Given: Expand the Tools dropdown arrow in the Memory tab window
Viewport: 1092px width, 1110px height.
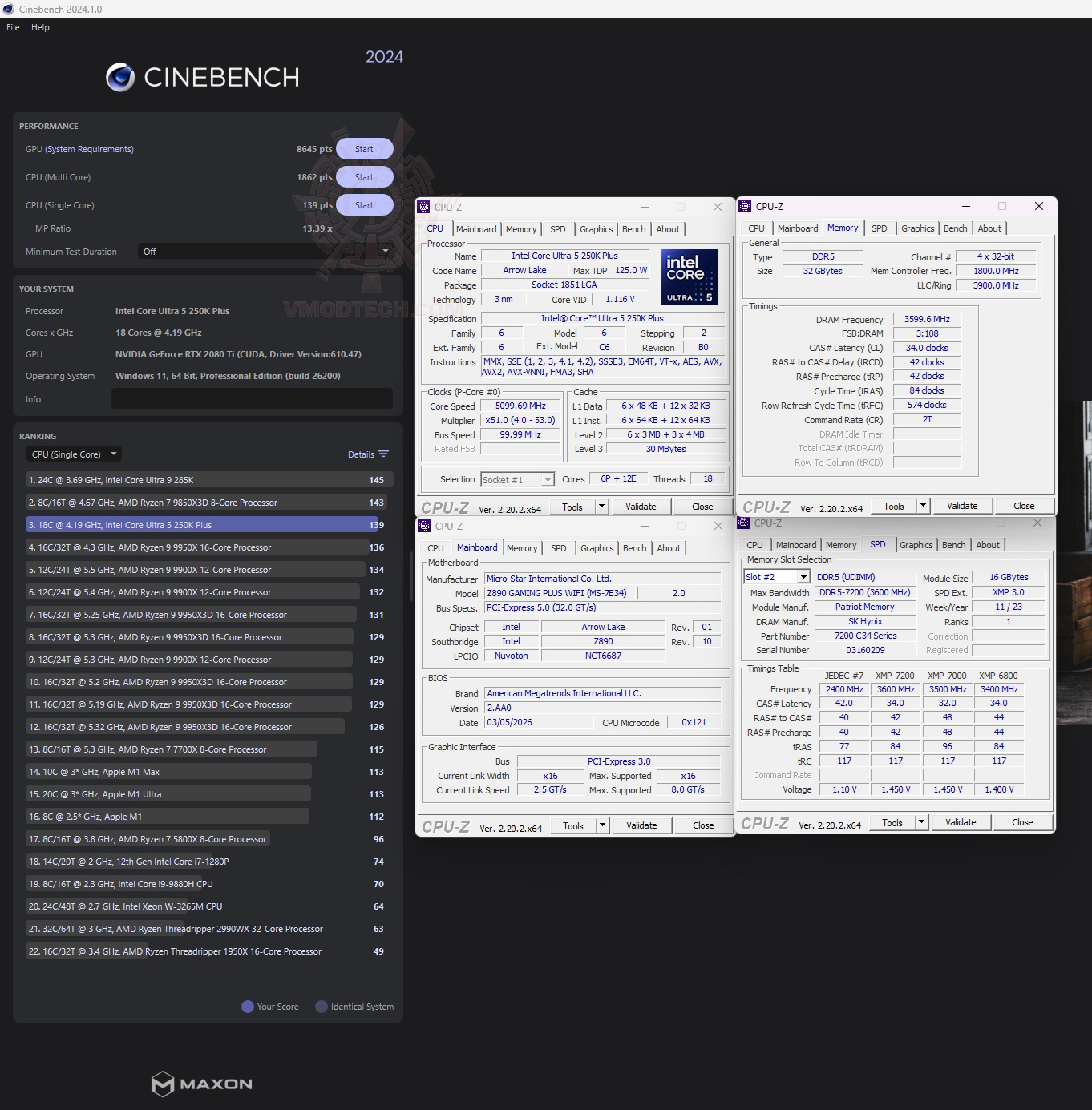Looking at the screenshot, I should tap(923, 506).
